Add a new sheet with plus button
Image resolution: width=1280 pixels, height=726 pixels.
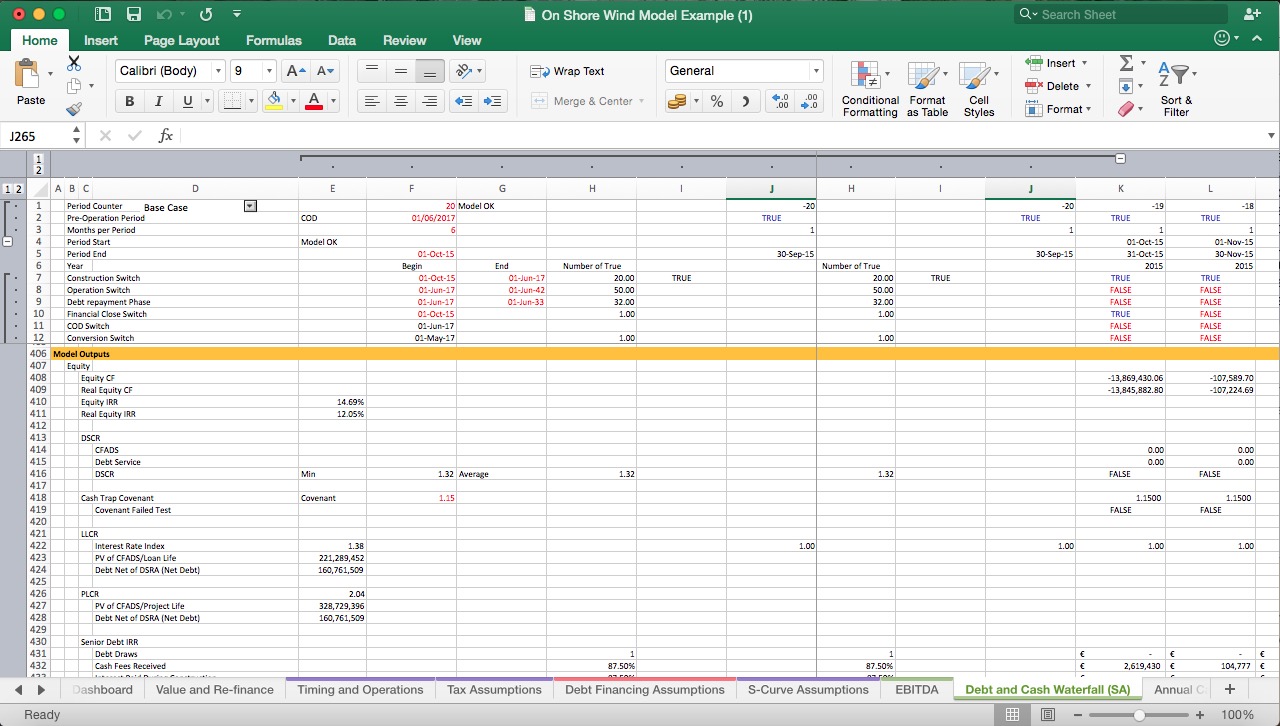[1229, 689]
